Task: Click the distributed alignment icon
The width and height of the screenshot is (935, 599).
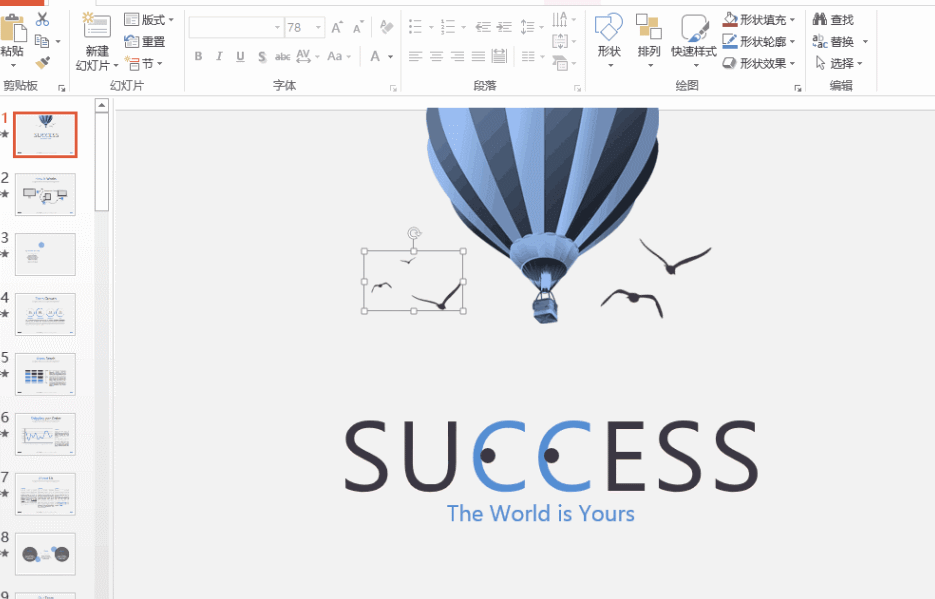Action: point(499,57)
